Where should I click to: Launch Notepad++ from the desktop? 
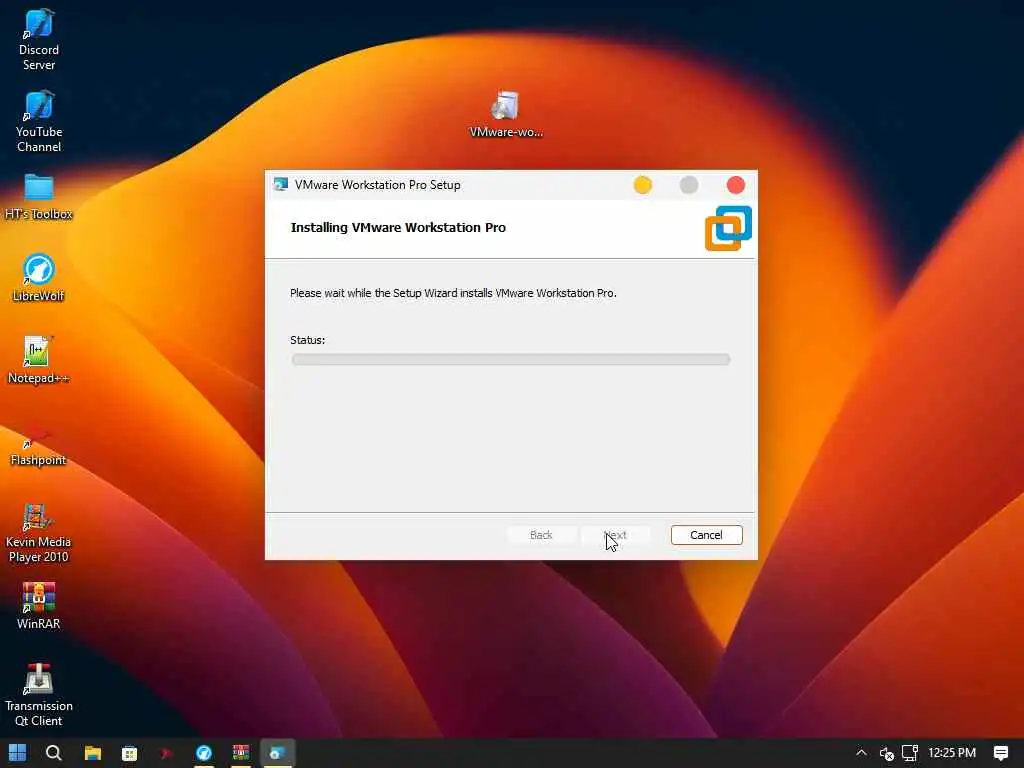click(x=39, y=360)
